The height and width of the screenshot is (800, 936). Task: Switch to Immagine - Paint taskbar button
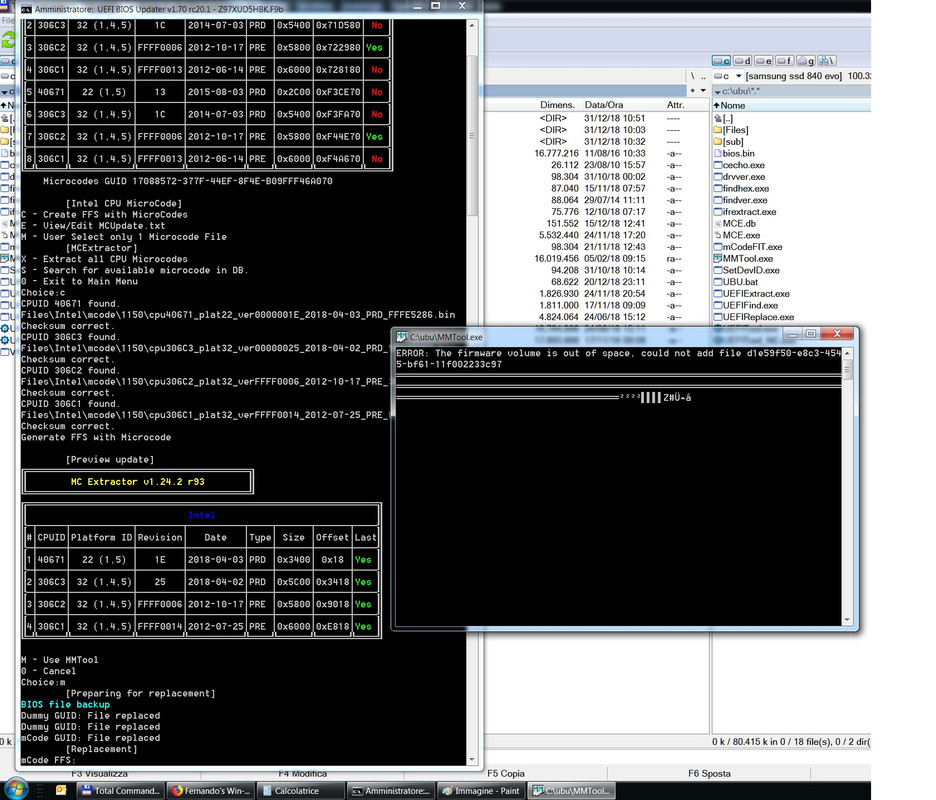click(x=481, y=790)
